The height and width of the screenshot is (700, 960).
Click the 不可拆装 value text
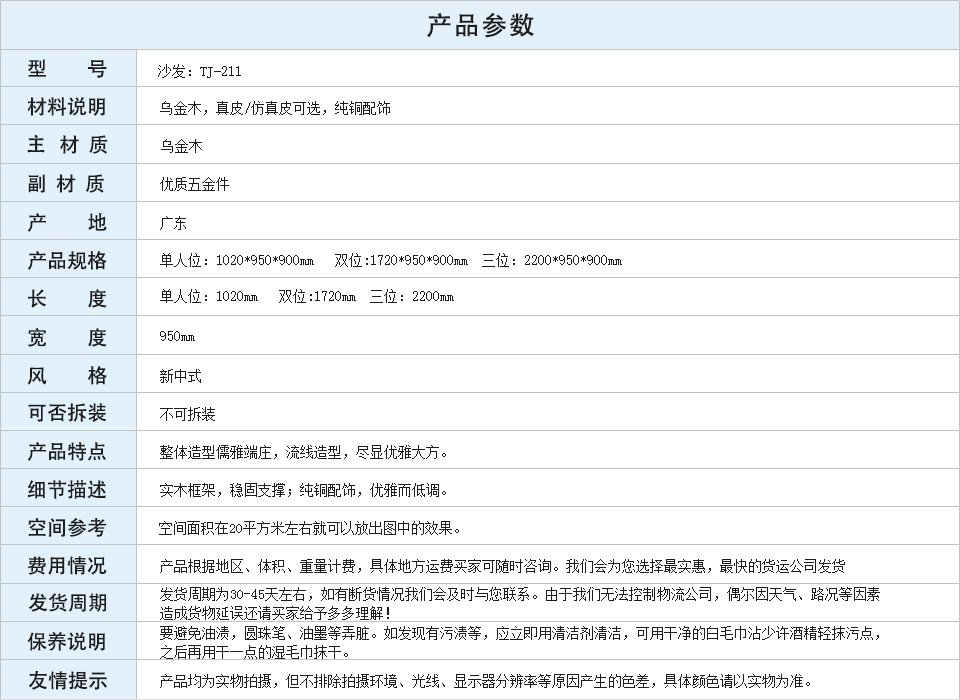click(187, 414)
